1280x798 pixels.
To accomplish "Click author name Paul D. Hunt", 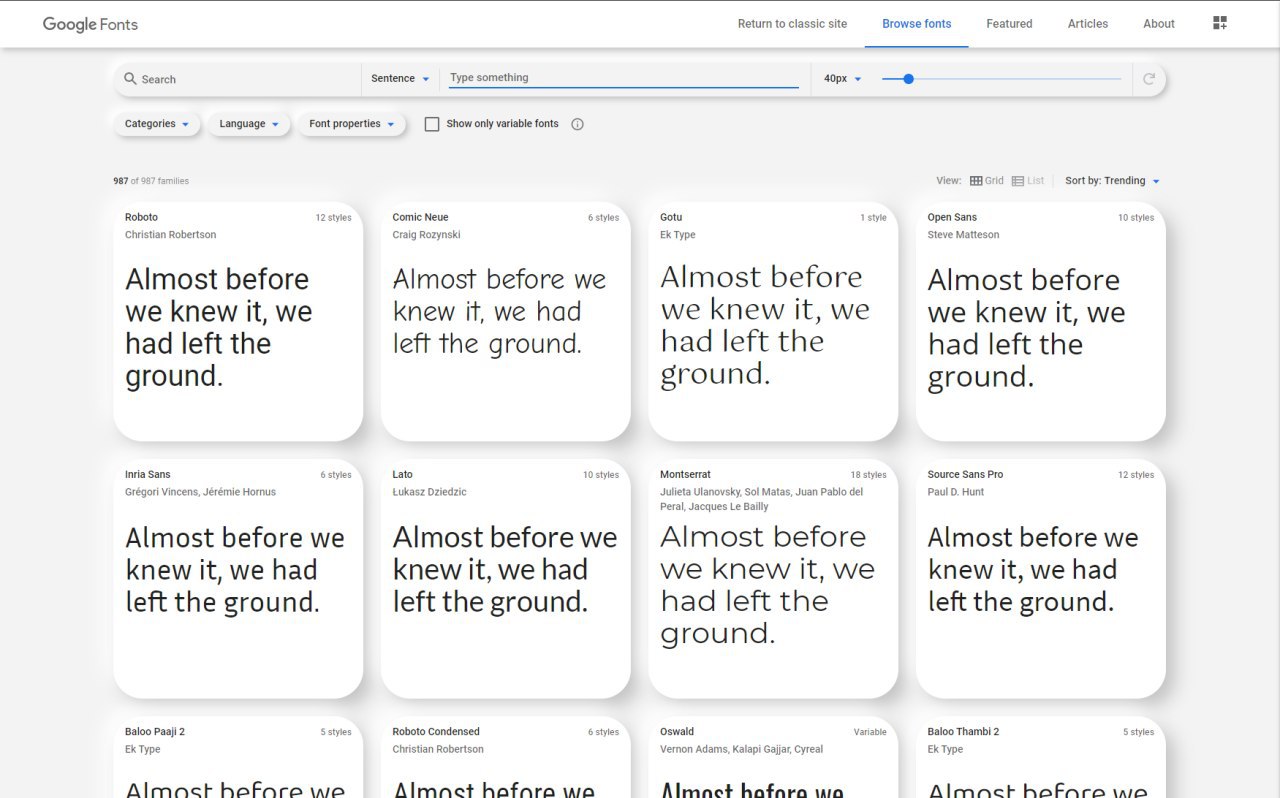I will (x=955, y=492).
